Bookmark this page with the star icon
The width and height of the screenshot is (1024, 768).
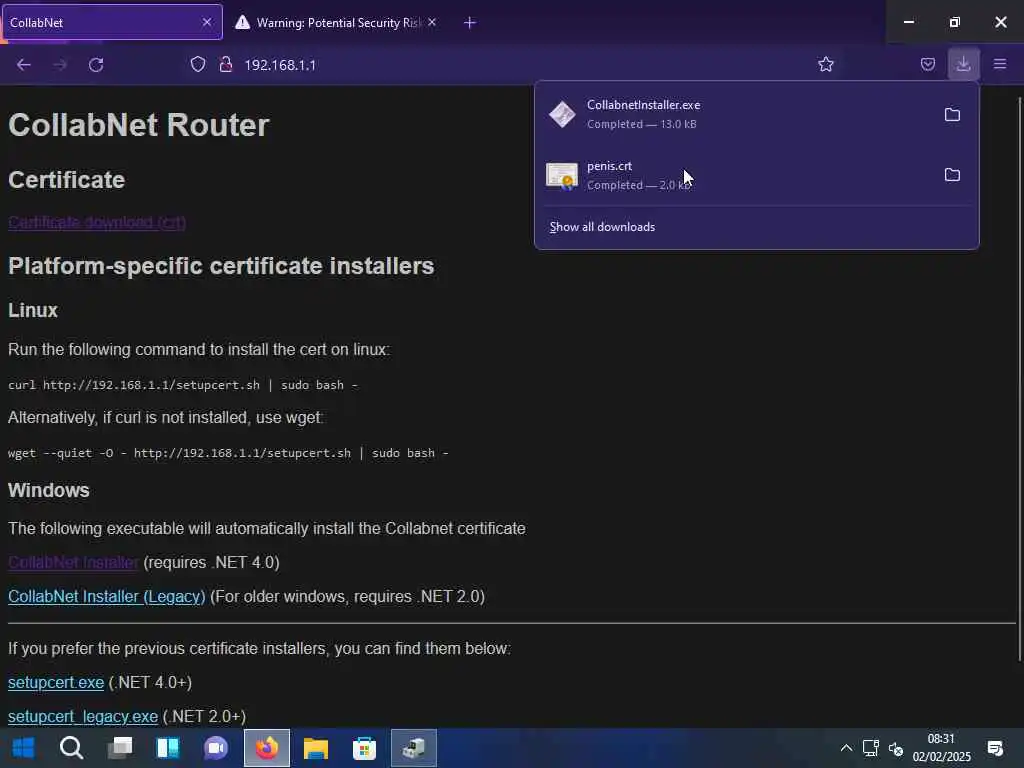tap(825, 64)
